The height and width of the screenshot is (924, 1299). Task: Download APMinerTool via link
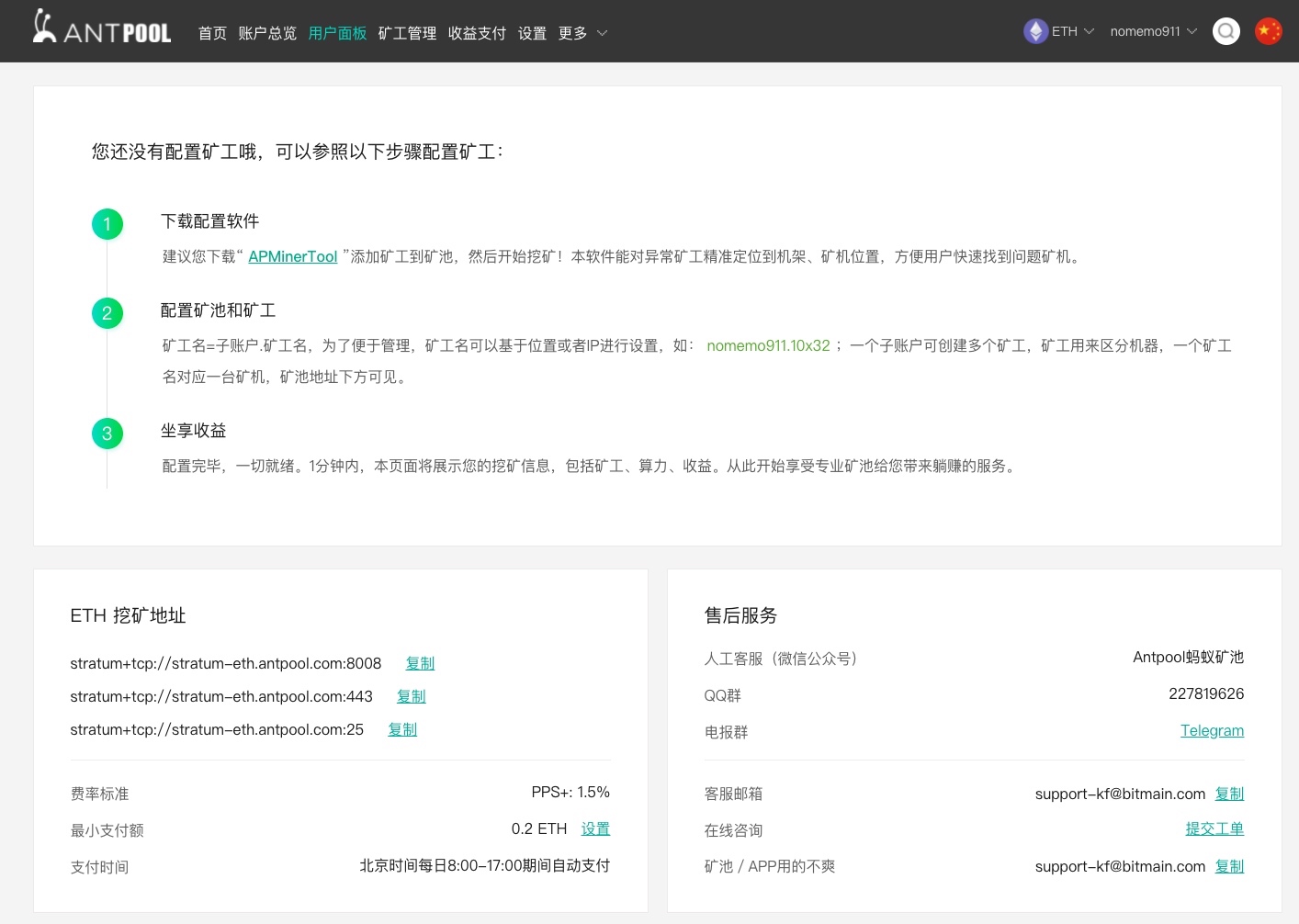293,256
